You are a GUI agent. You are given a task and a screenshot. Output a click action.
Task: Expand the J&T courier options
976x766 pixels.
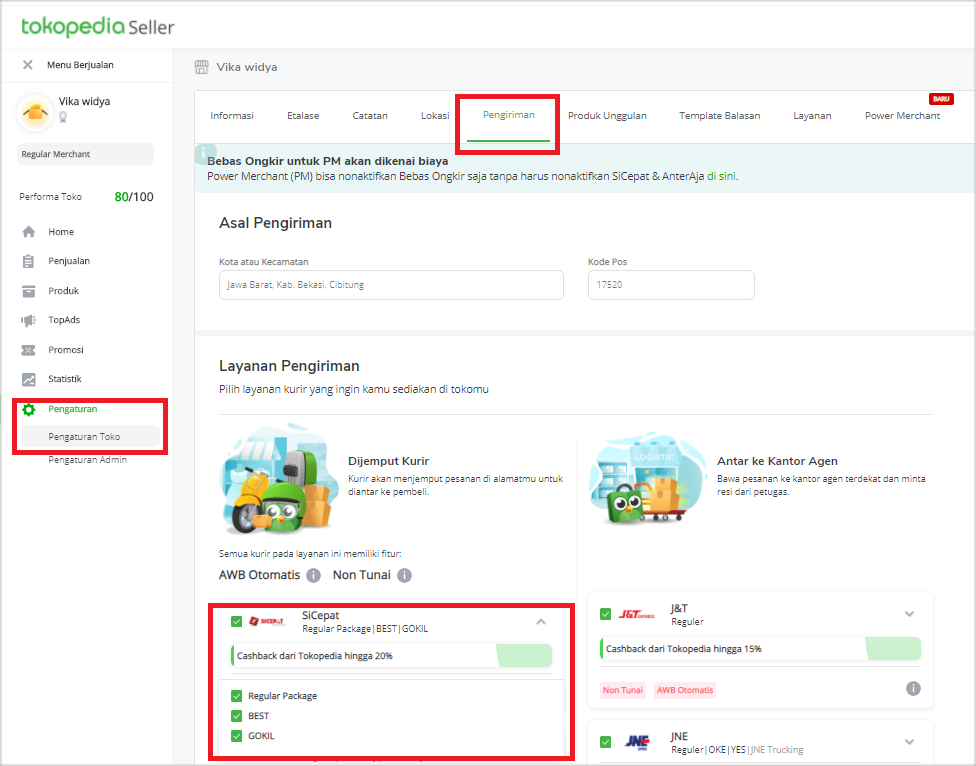pos(909,614)
